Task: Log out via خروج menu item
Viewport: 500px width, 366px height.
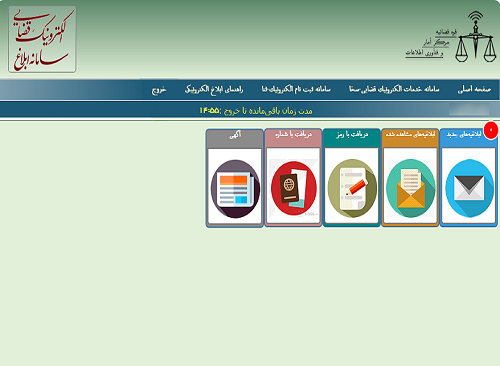Action: (159, 90)
